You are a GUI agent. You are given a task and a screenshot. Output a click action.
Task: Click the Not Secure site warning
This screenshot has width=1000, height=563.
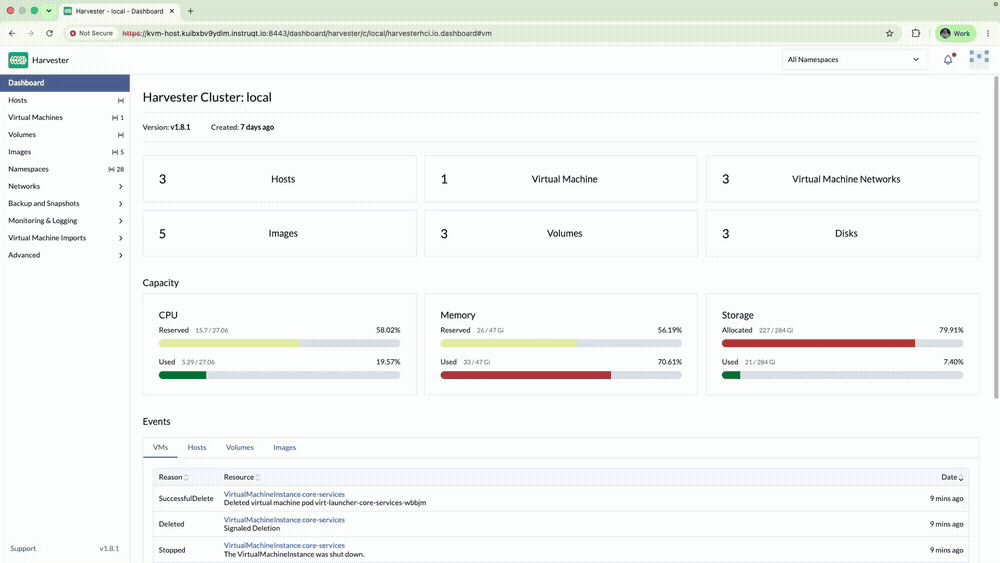click(x=91, y=33)
